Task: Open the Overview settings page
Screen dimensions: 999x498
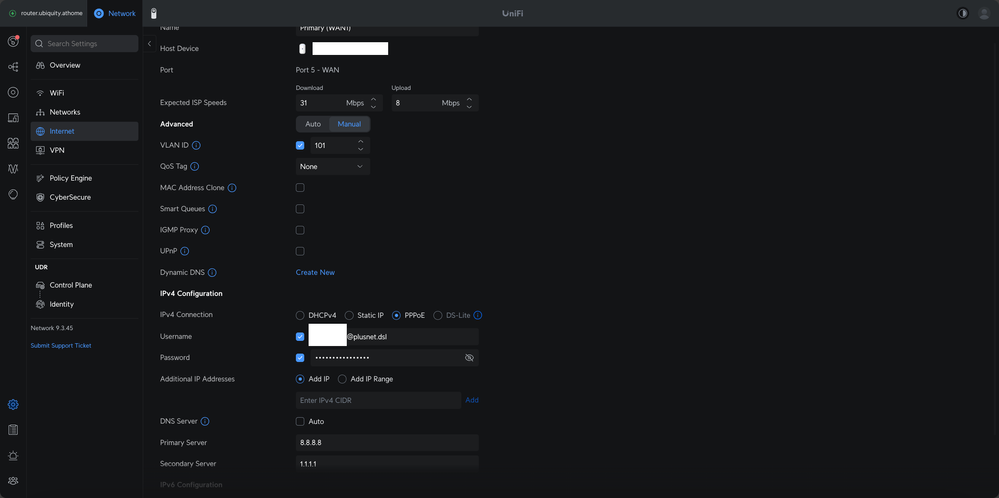Action: point(84,65)
